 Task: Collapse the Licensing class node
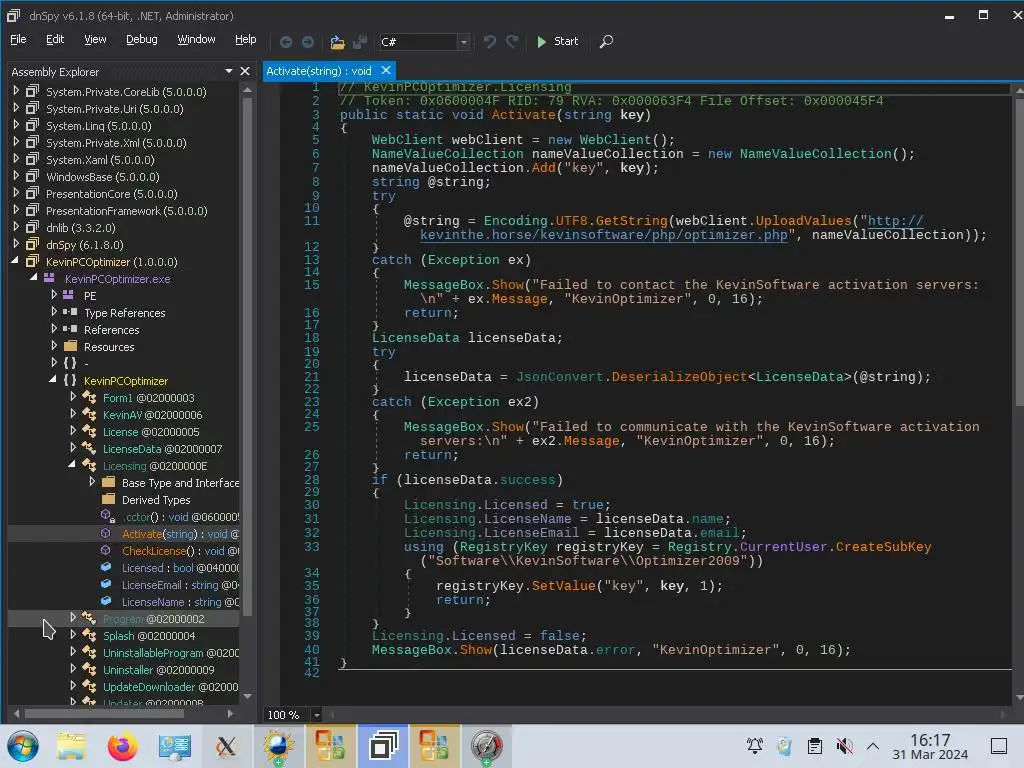(71, 464)
